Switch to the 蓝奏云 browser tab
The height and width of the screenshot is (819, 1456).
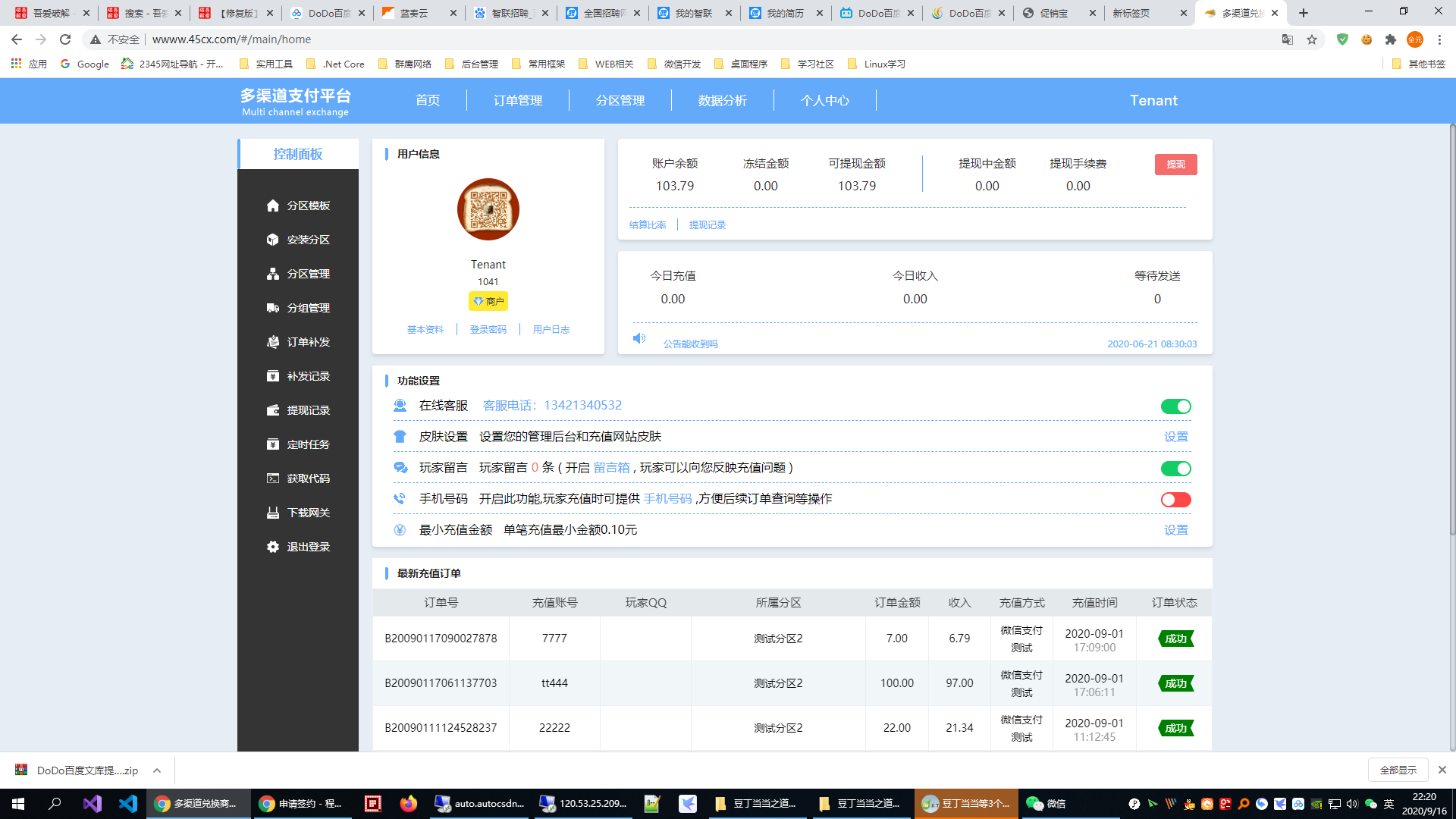pyautogui.click(x=419, y=13)
